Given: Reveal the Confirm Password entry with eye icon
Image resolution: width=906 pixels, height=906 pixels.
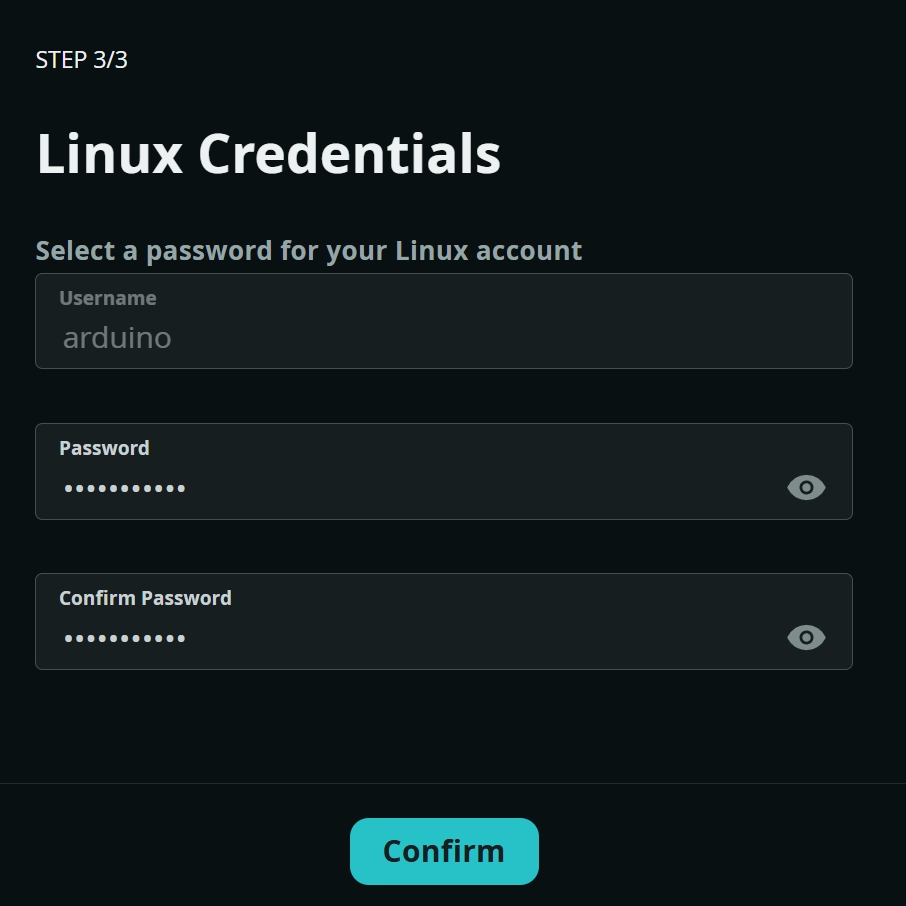Looking at the screenshot, I should (x=806, y=638).
